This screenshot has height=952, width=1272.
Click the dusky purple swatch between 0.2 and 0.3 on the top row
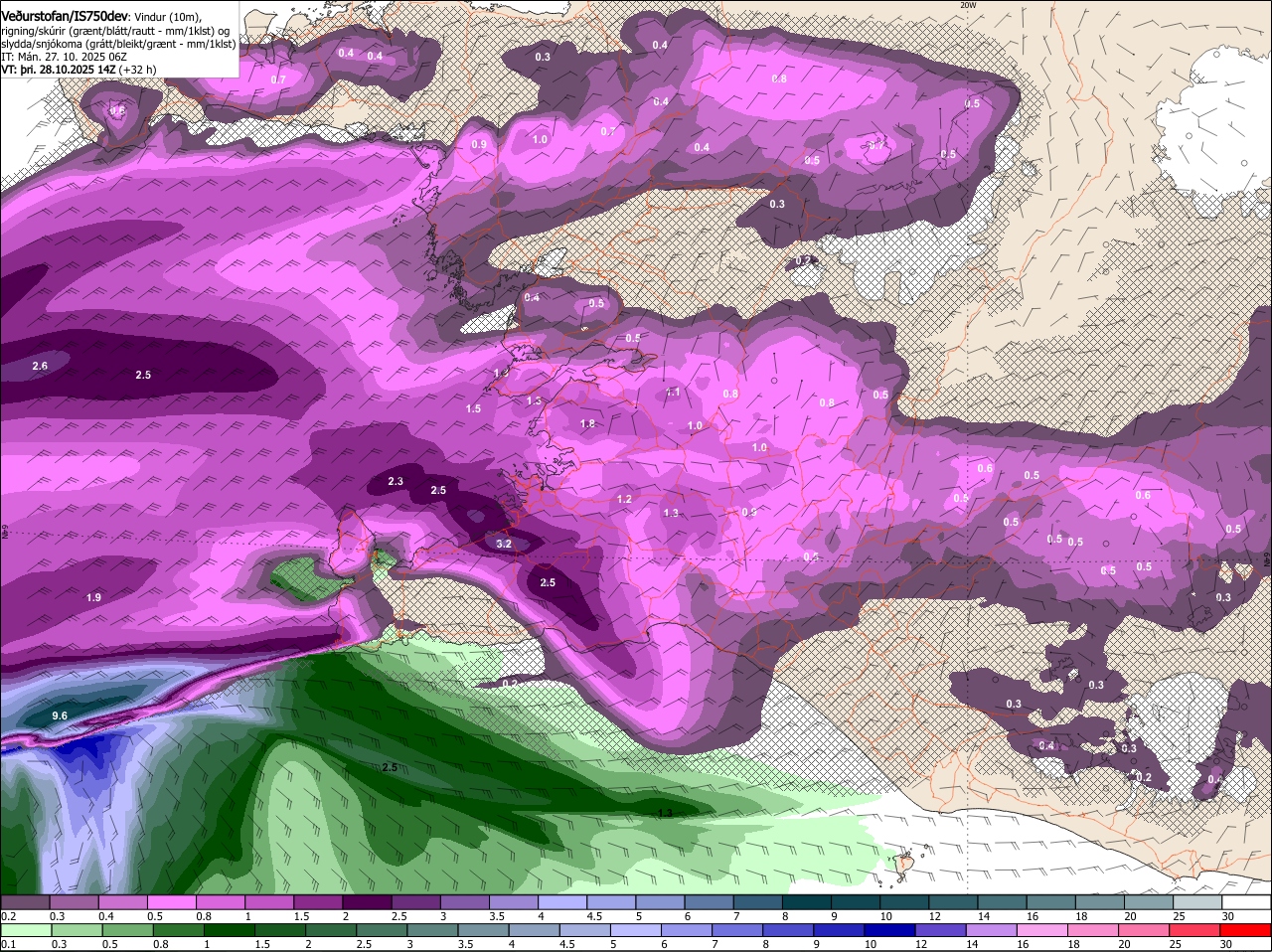[x=25, y=902]
